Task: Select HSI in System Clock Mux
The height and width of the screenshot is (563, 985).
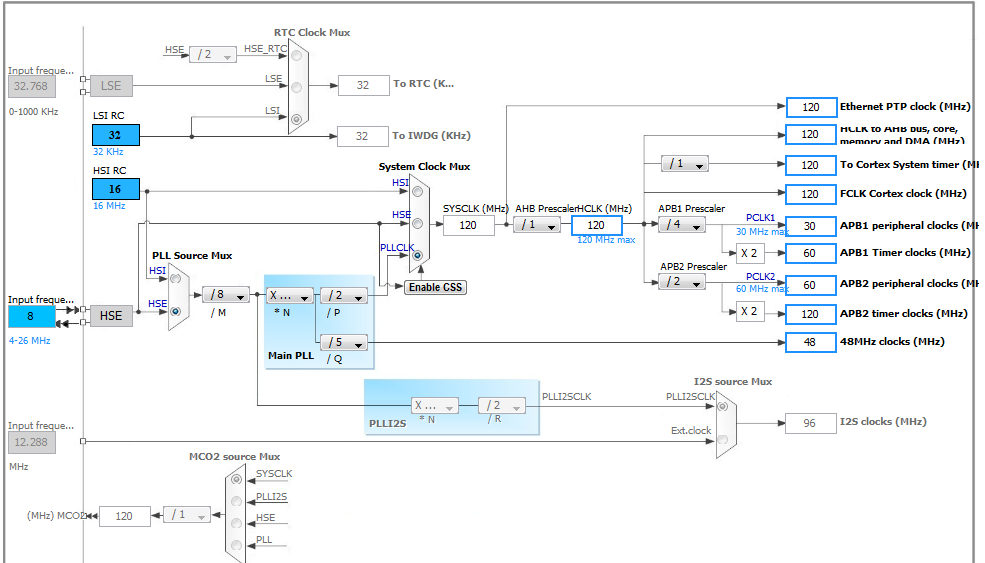Action: tap(417, 191)
